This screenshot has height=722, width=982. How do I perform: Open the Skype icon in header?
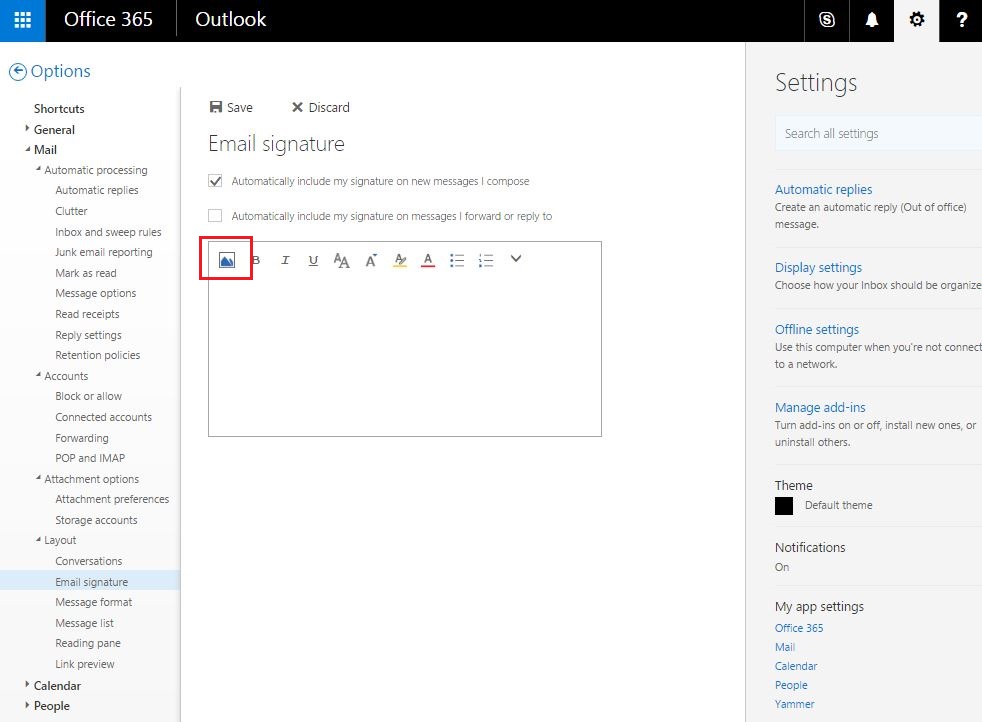click(x=827, y=20)
